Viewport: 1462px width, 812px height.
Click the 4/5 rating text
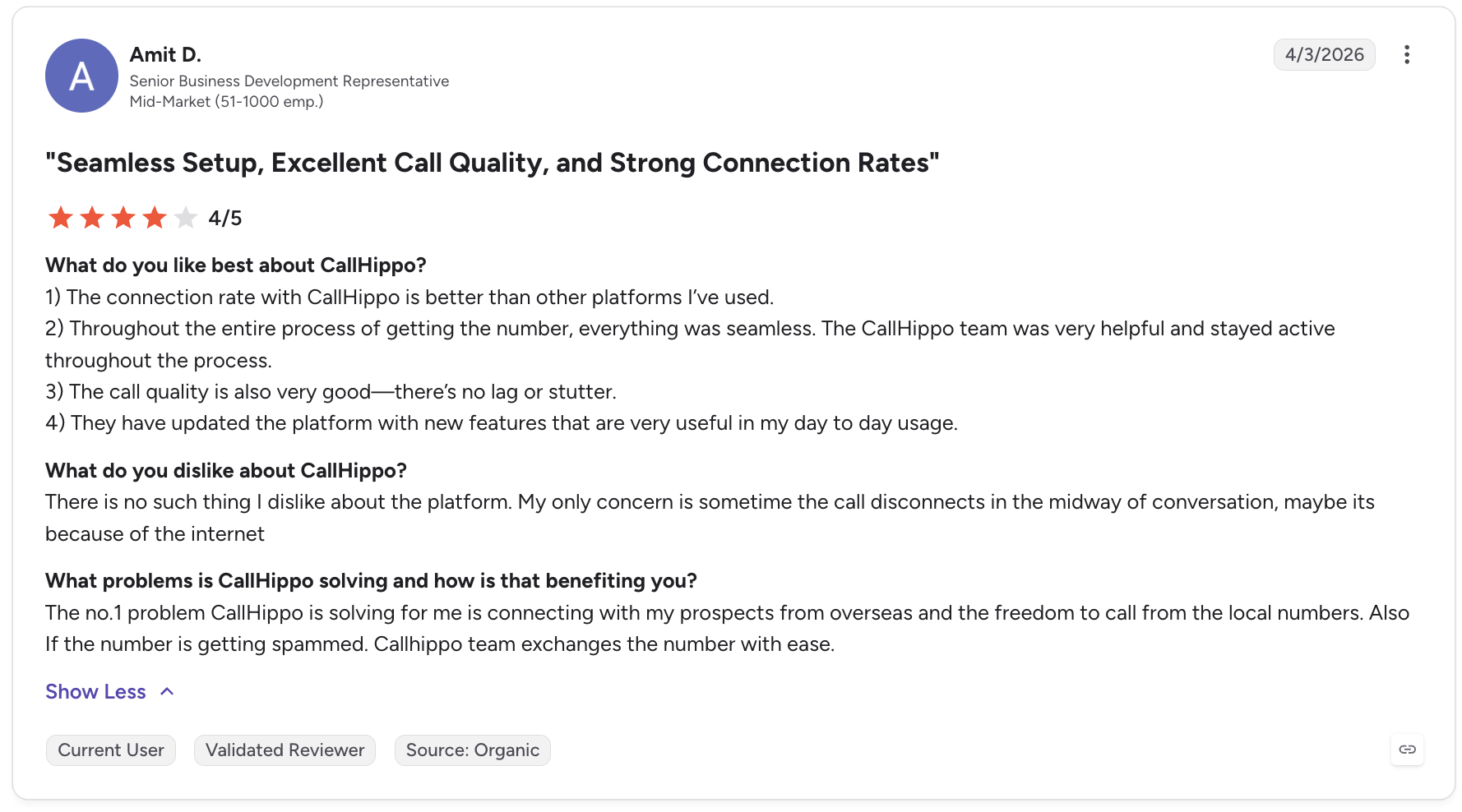click(224, 218)
